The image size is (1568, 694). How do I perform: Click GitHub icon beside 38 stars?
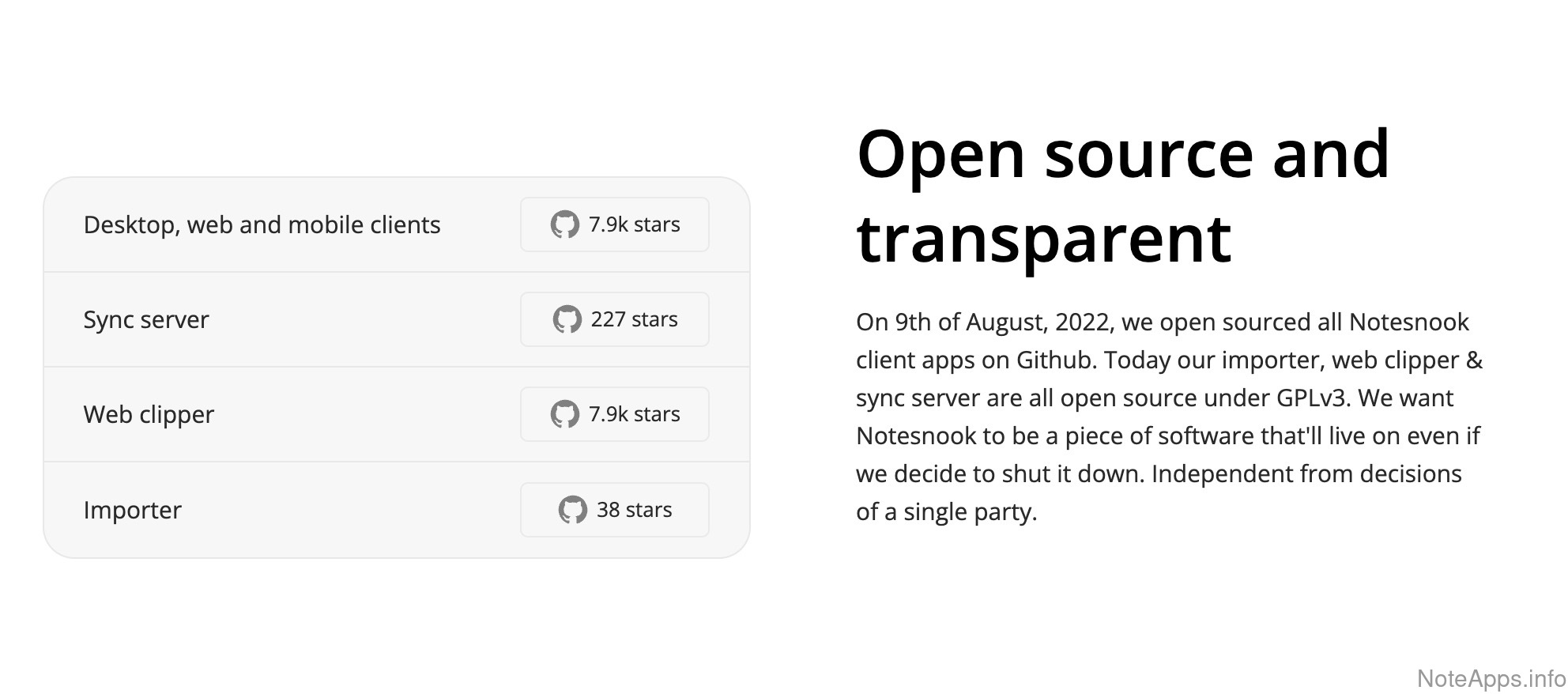coord(572,510)
